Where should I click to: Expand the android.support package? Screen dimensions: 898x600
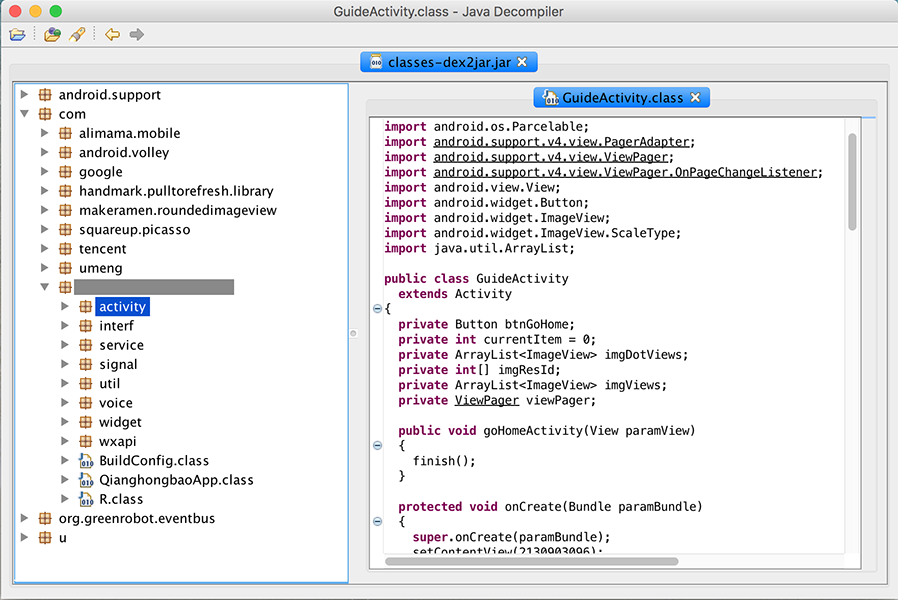click(x=25, y=95)
